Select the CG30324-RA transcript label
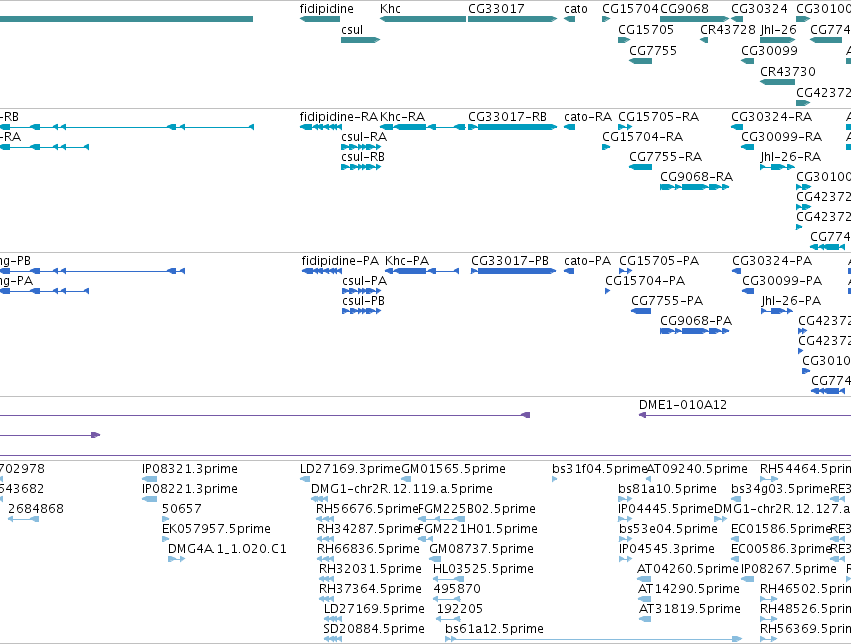The width and height of the screenshot is (851, 644). tap(771, 117)
